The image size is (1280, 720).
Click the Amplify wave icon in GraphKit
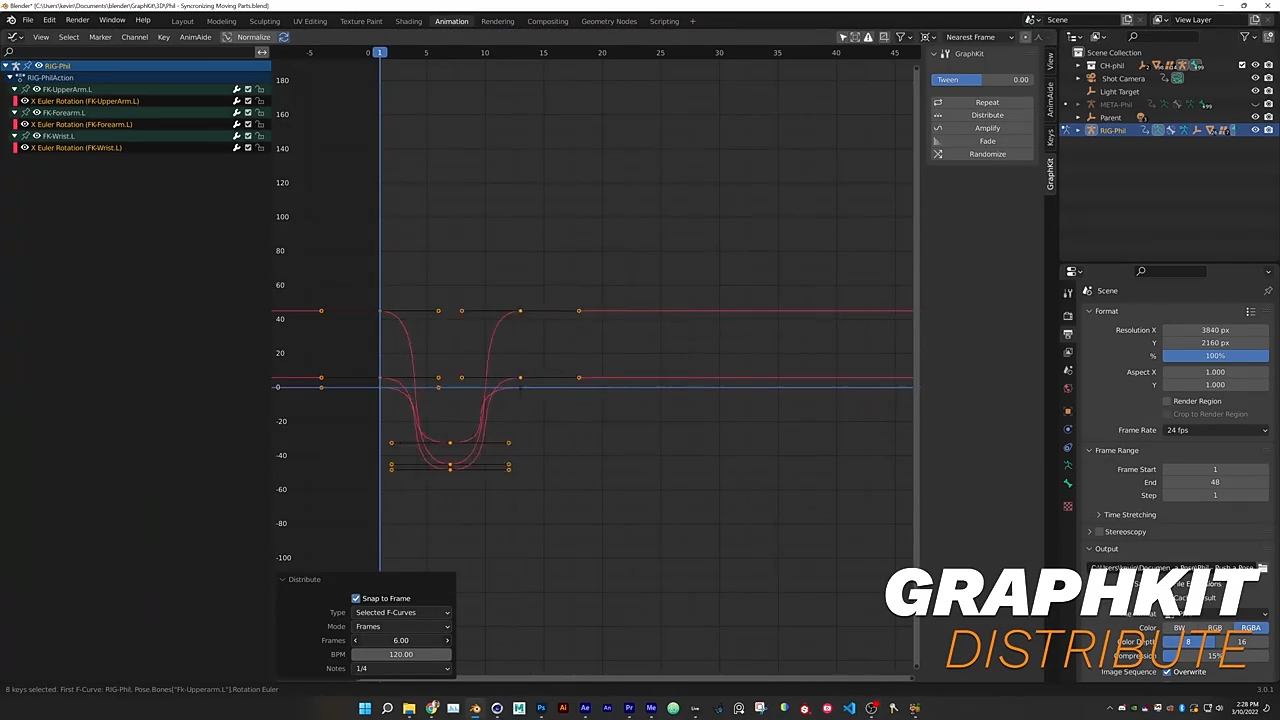coord(938,128)
